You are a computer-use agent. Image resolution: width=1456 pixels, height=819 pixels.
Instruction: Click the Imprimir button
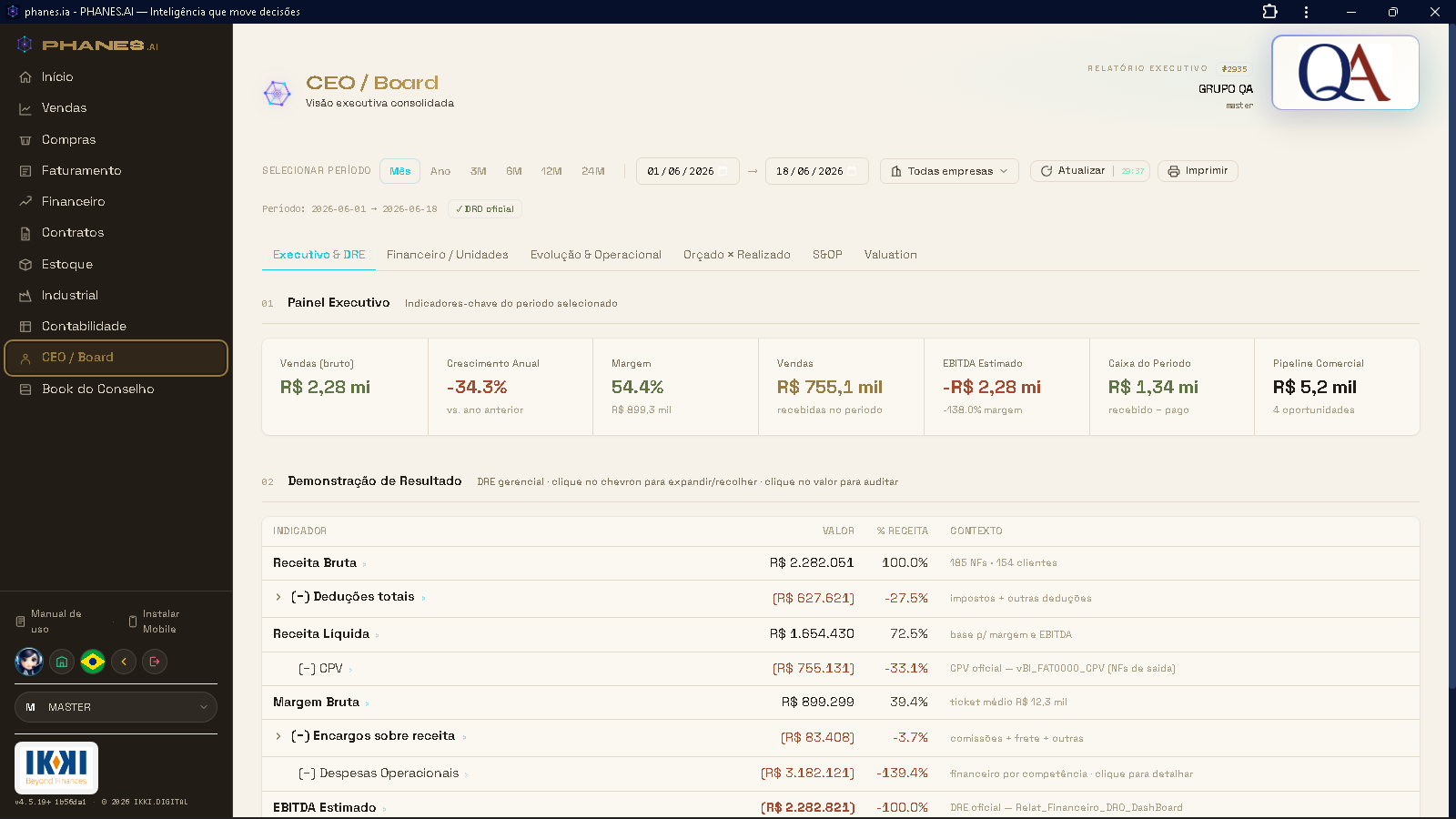point(1198,171)
